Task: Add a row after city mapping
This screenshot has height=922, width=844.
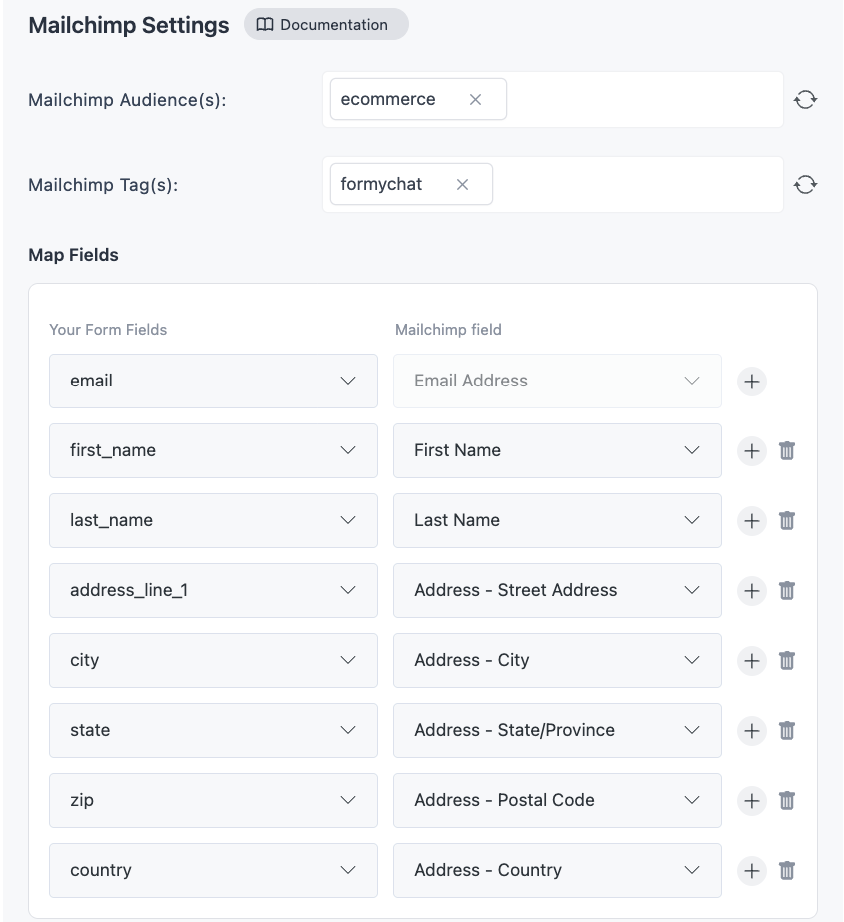Action: point(752,661)
